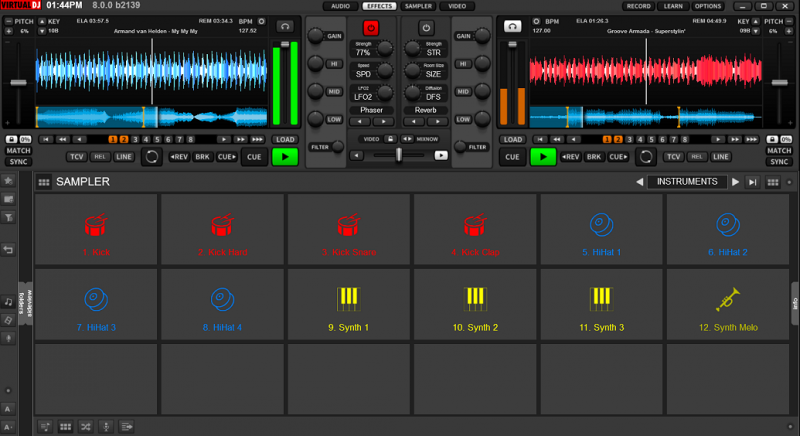Image resolution: width=800 pixels, height=436 pixels.
Task: Click the crossfader handle
Action: (x=399, y=155)
